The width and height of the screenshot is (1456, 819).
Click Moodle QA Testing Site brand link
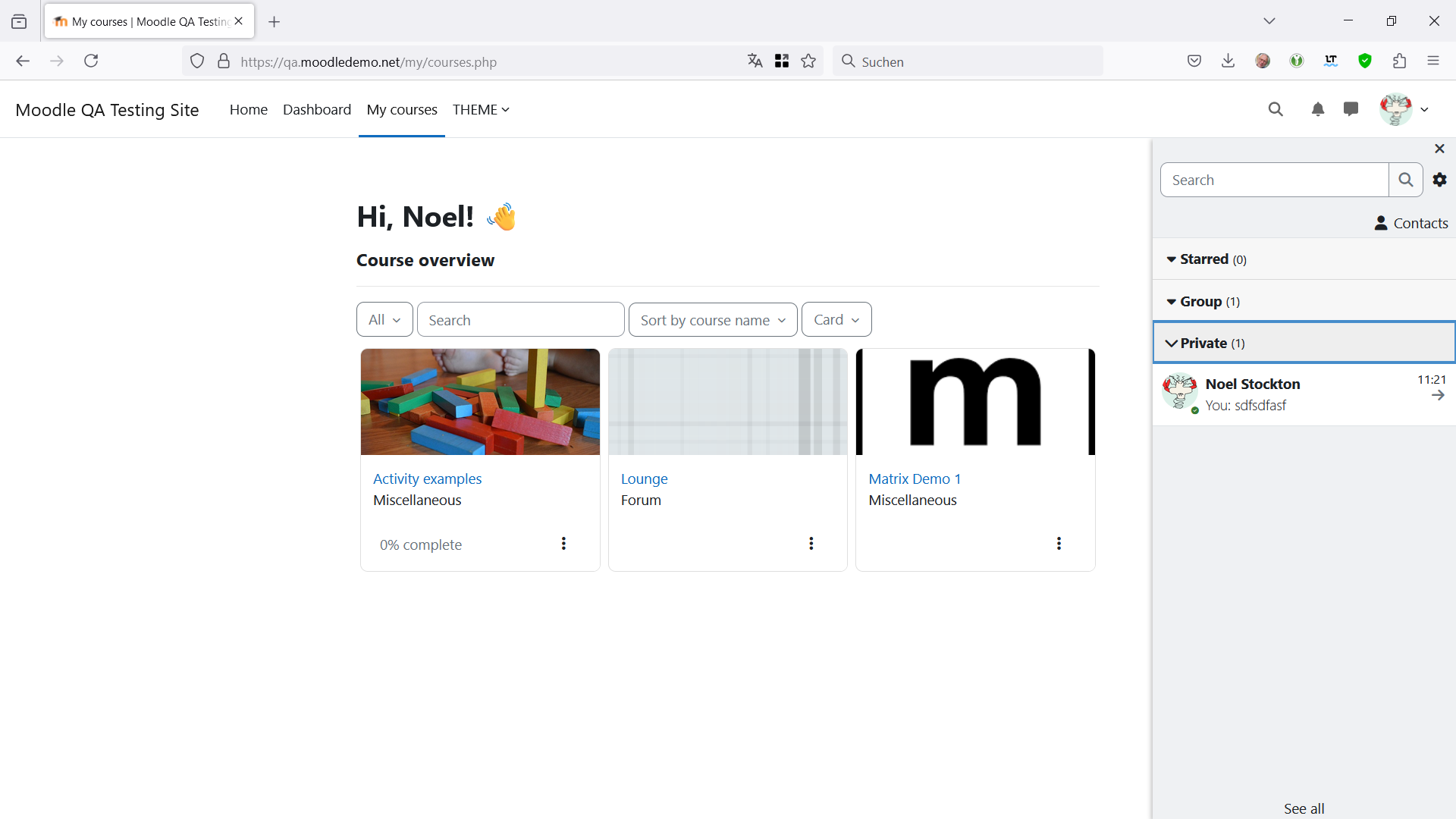(107, 110)
